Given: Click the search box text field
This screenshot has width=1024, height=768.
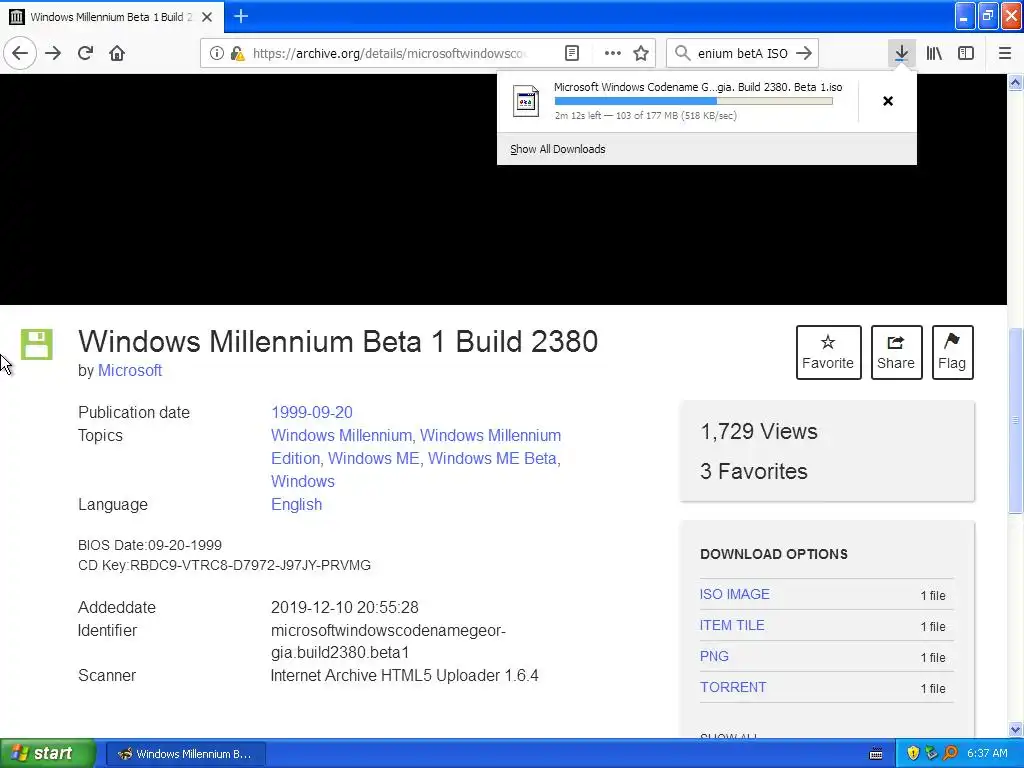Looking at the screenshot, I should coord(743,54).
